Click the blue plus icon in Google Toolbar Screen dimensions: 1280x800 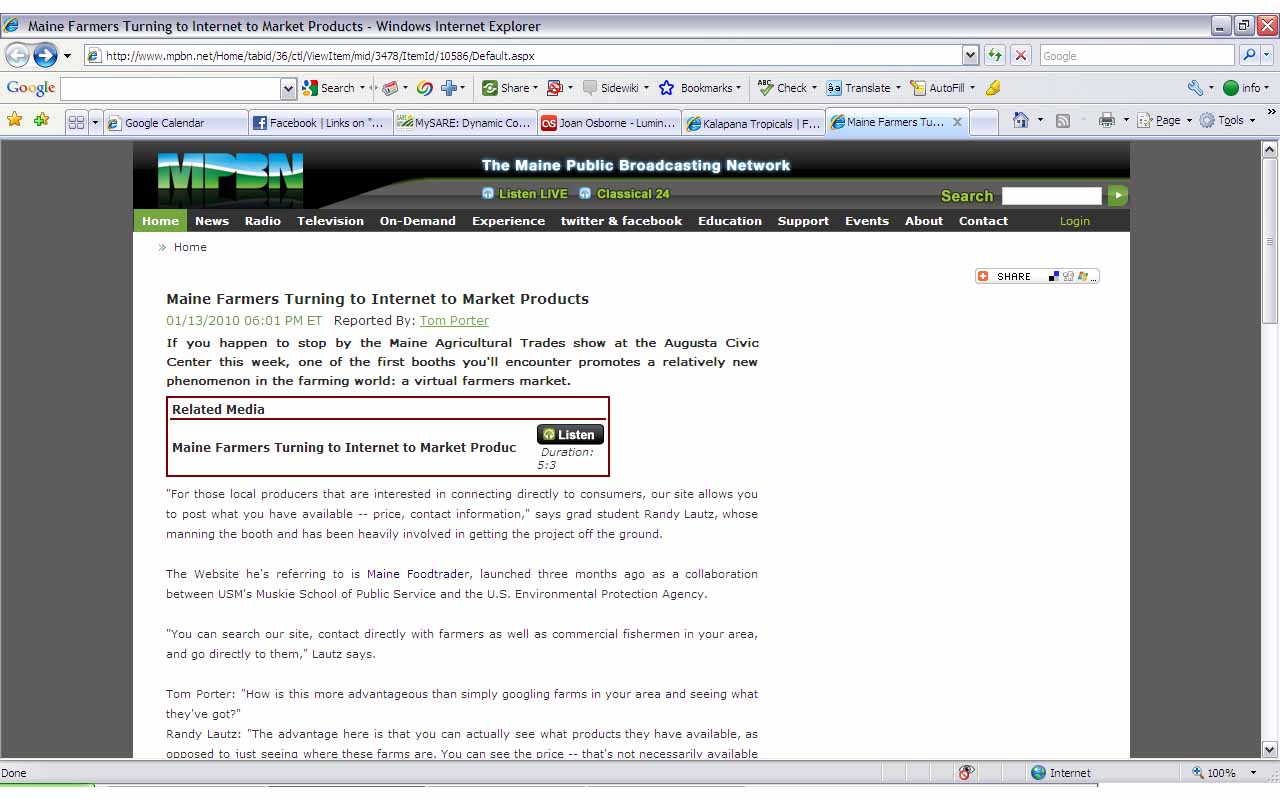pos(449,88)
